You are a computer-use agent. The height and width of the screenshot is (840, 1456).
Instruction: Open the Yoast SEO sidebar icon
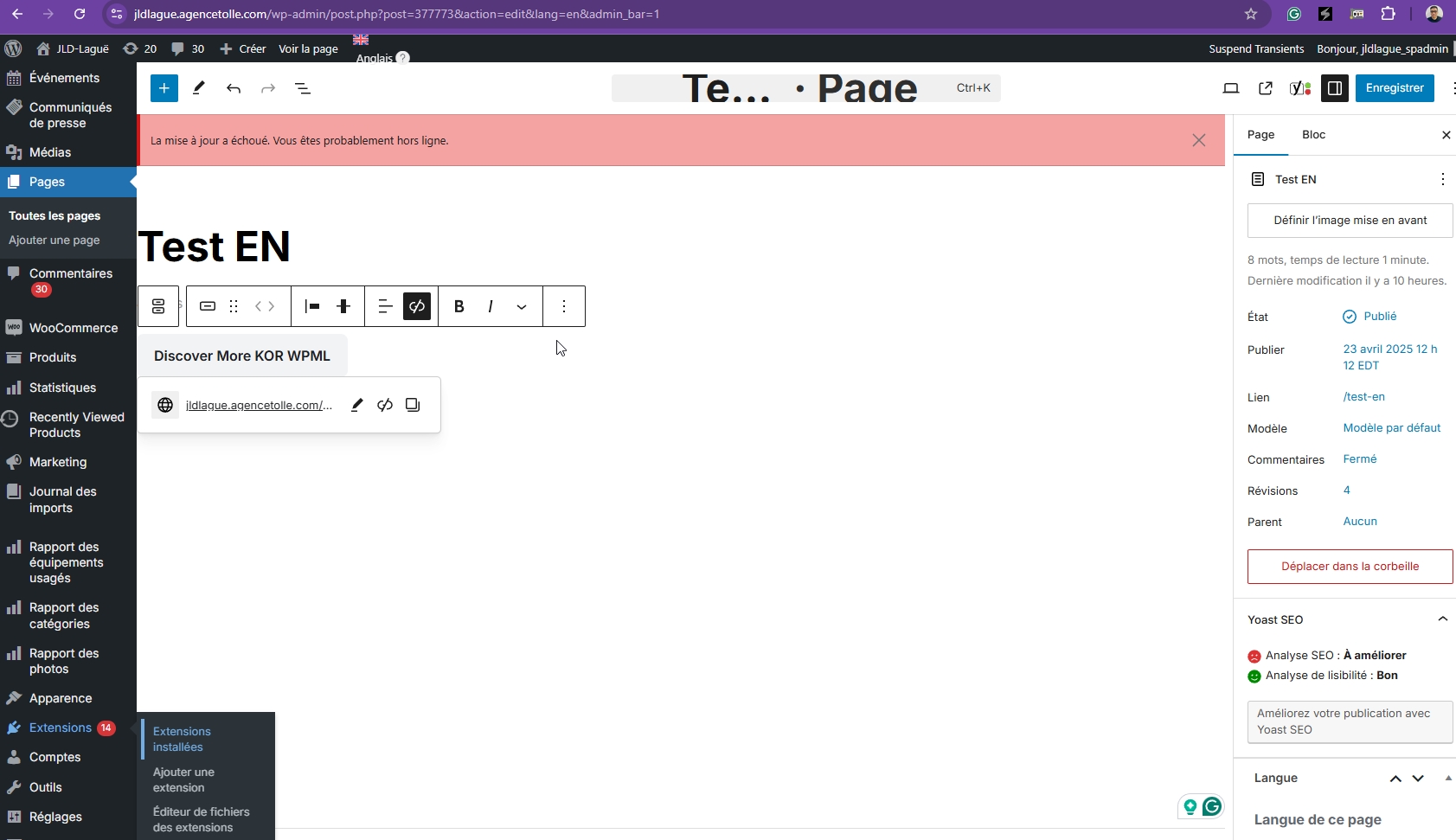(x=1300, y=88)
